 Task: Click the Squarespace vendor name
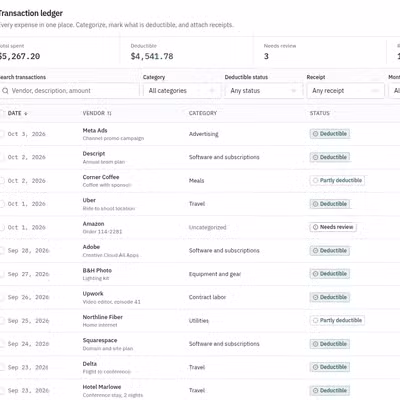[x=100, y=340]
